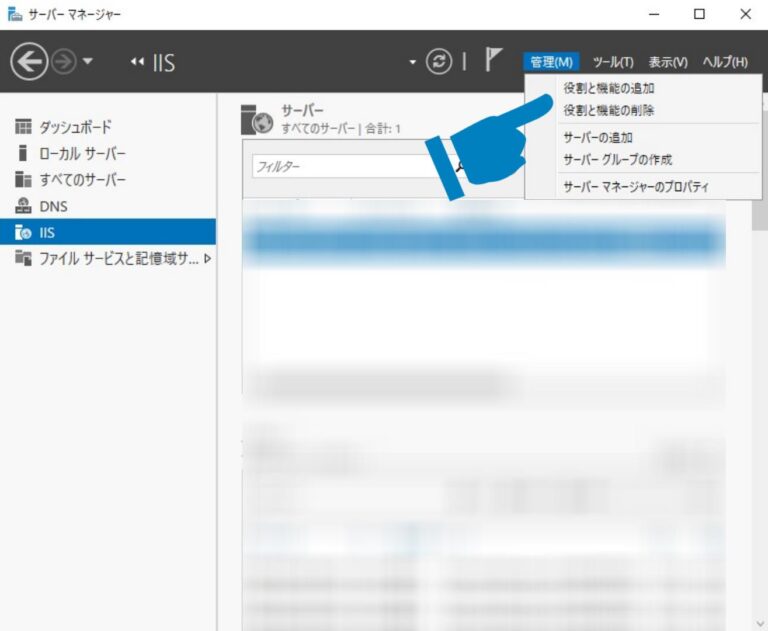The height and width of the screenshot is (631, 768).
Task: Click the IIS breadcrumb title in header
Action: coord(164,63)
